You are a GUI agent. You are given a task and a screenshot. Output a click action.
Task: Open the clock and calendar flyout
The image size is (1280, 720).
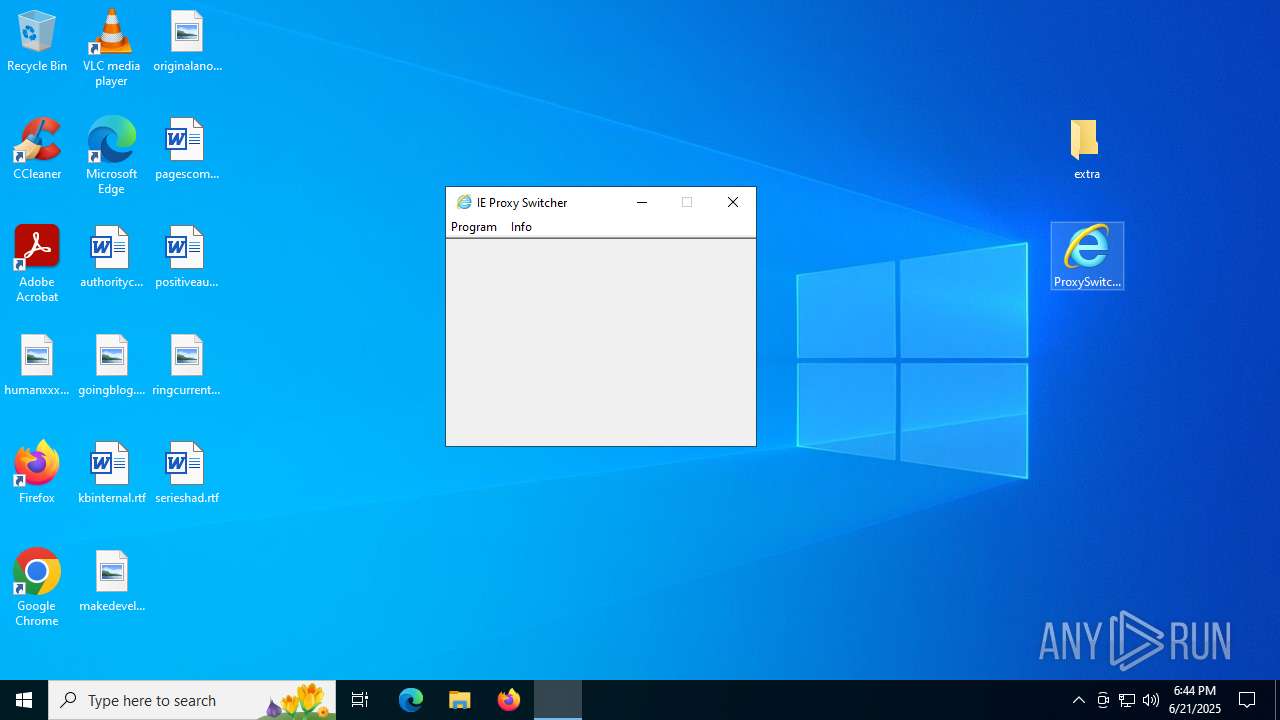(x=1195, y=700)
